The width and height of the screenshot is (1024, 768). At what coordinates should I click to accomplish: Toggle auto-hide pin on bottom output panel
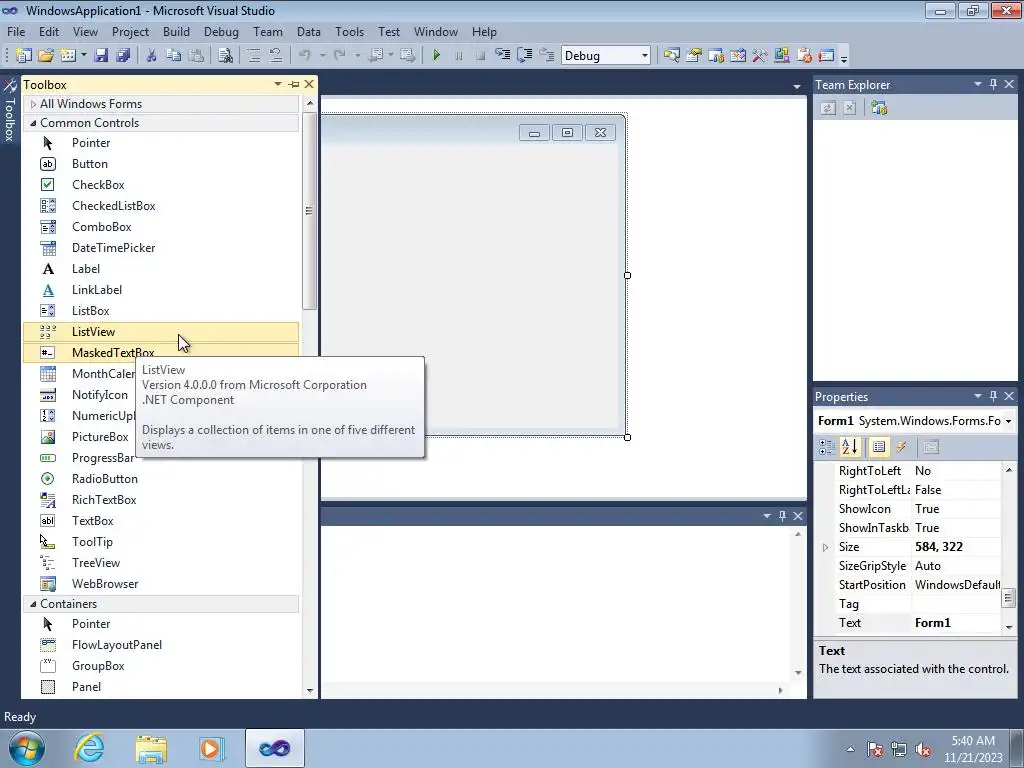pyautogui.click(x=782, y=516)
